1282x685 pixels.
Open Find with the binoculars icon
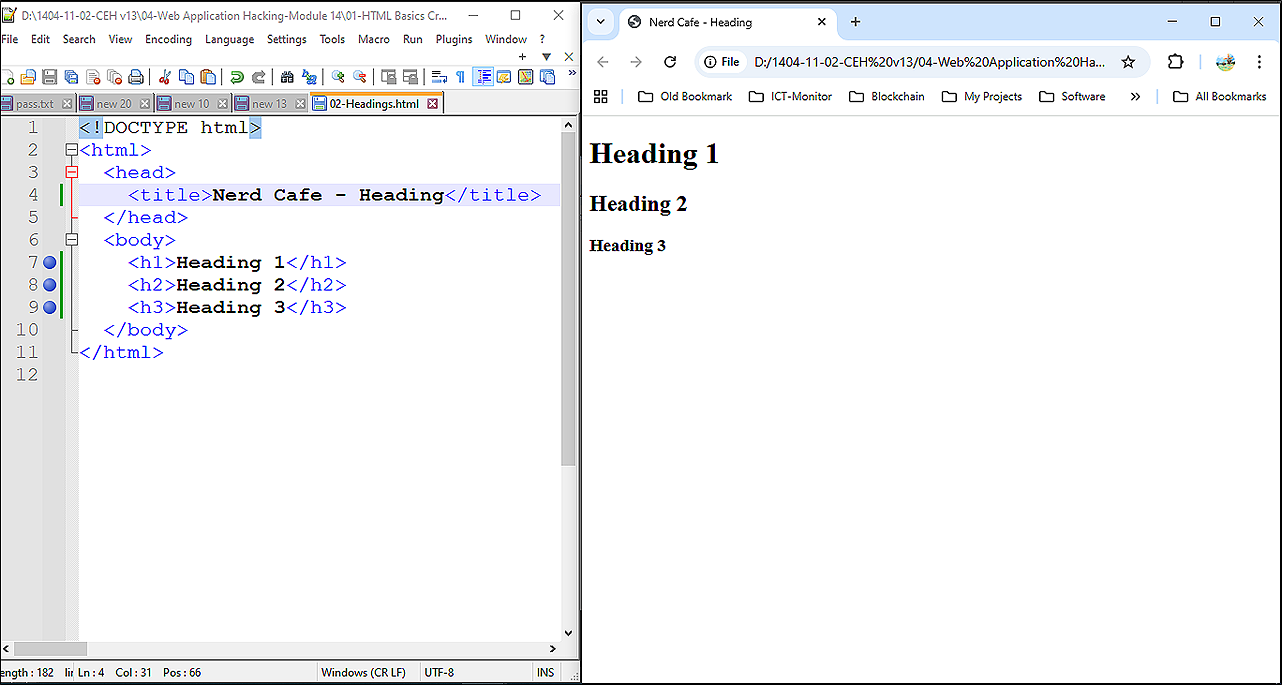coord(287,77)
